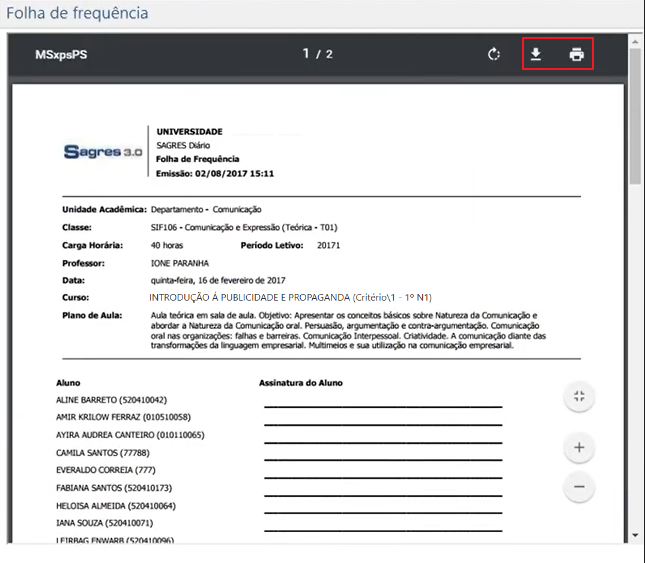Select student AYIRA AUDREA CANTEIRO (010110065)
The width and height of the screenshot is (645, 563).
(x=130, y=435)
